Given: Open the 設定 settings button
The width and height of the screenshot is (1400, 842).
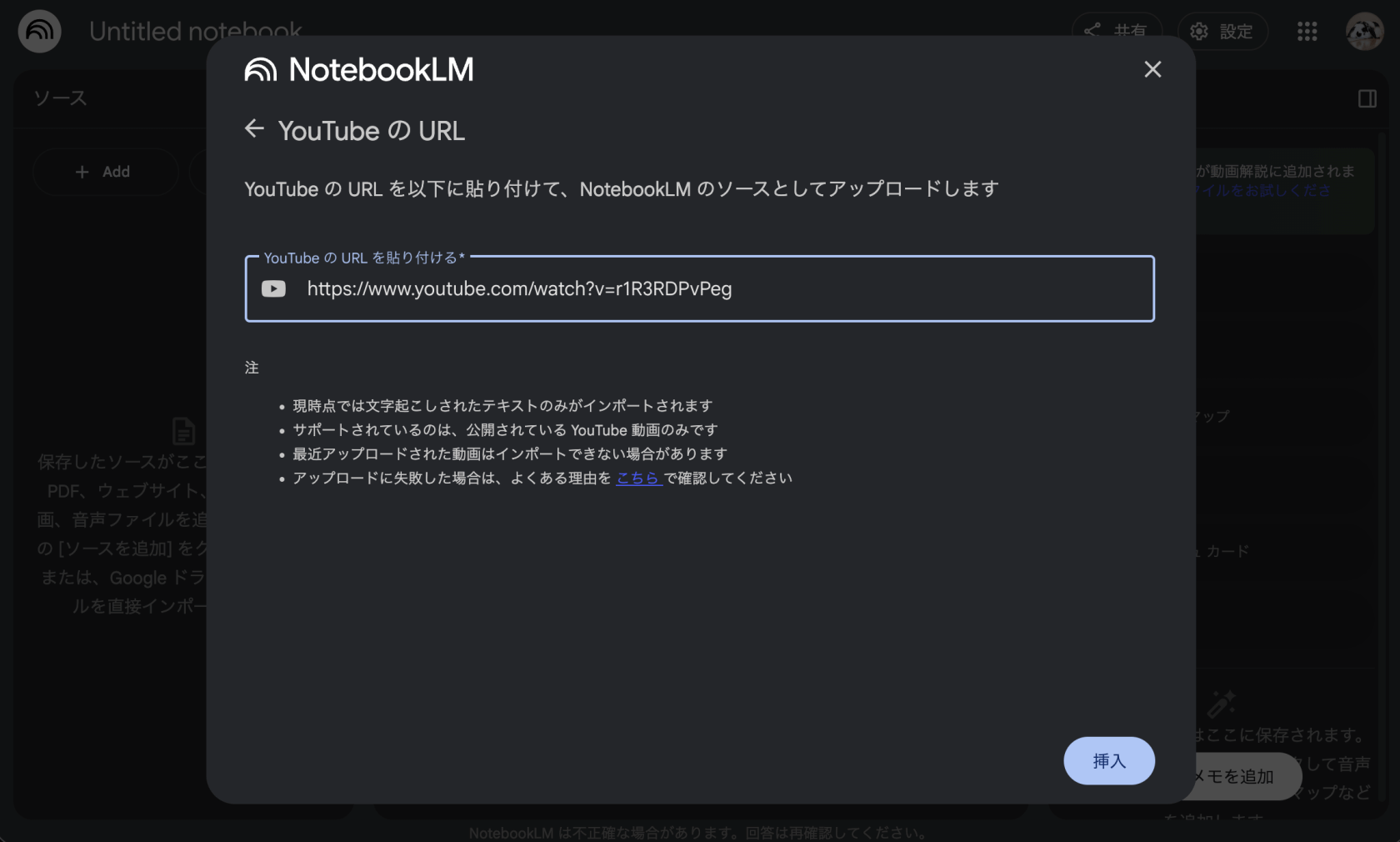Looking at the screenshot, I should coord(1222,32).
